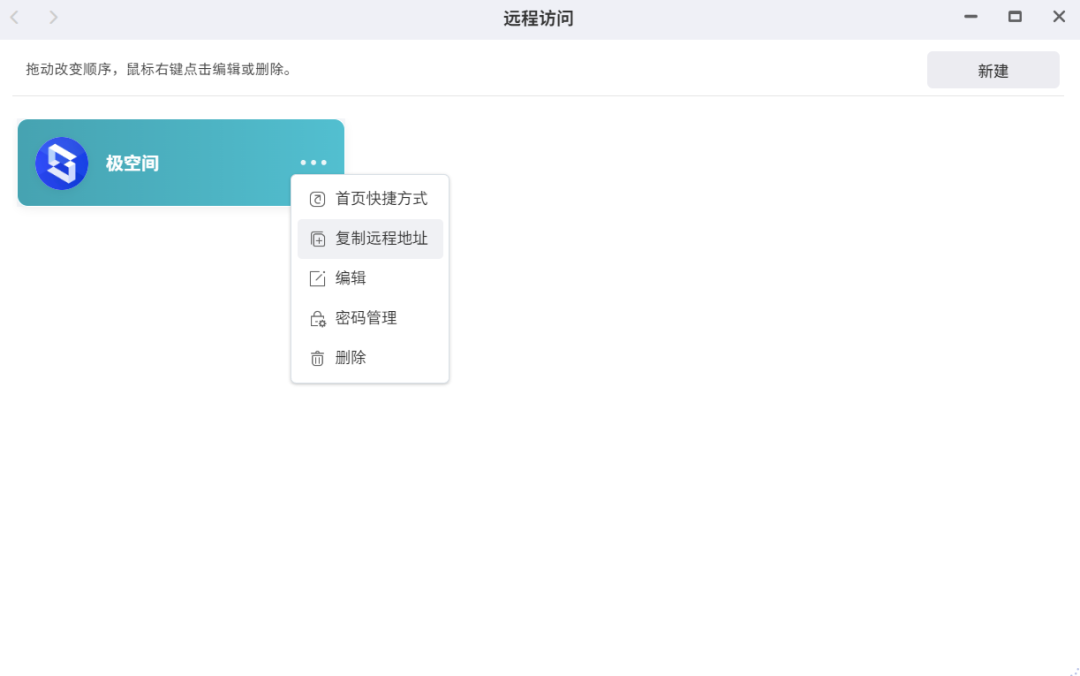Image resolution: width=1080 pixels, height=676 pixels.
Task: Click the pencil edit icon beside 编辑
Action: point(317,279)
